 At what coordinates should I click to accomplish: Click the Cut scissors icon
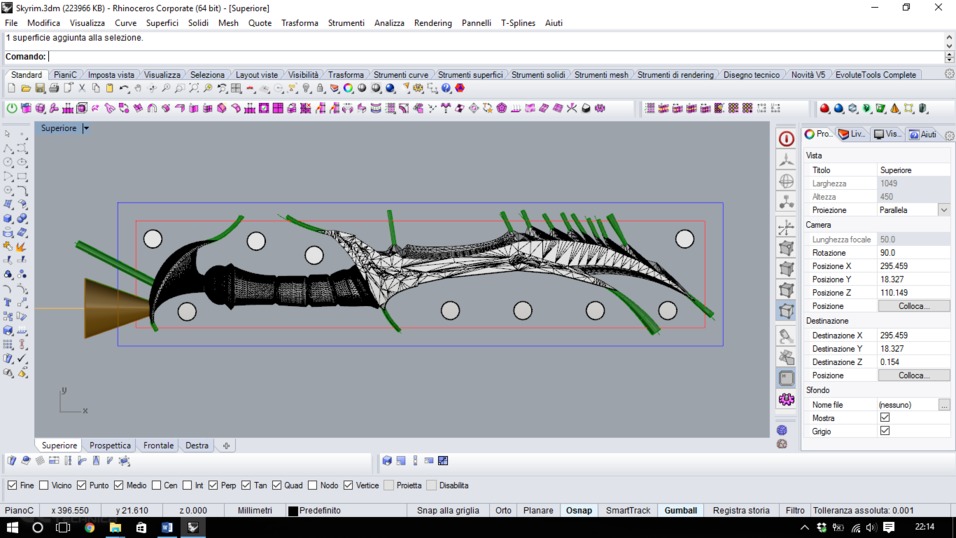[x=82, y=88]
